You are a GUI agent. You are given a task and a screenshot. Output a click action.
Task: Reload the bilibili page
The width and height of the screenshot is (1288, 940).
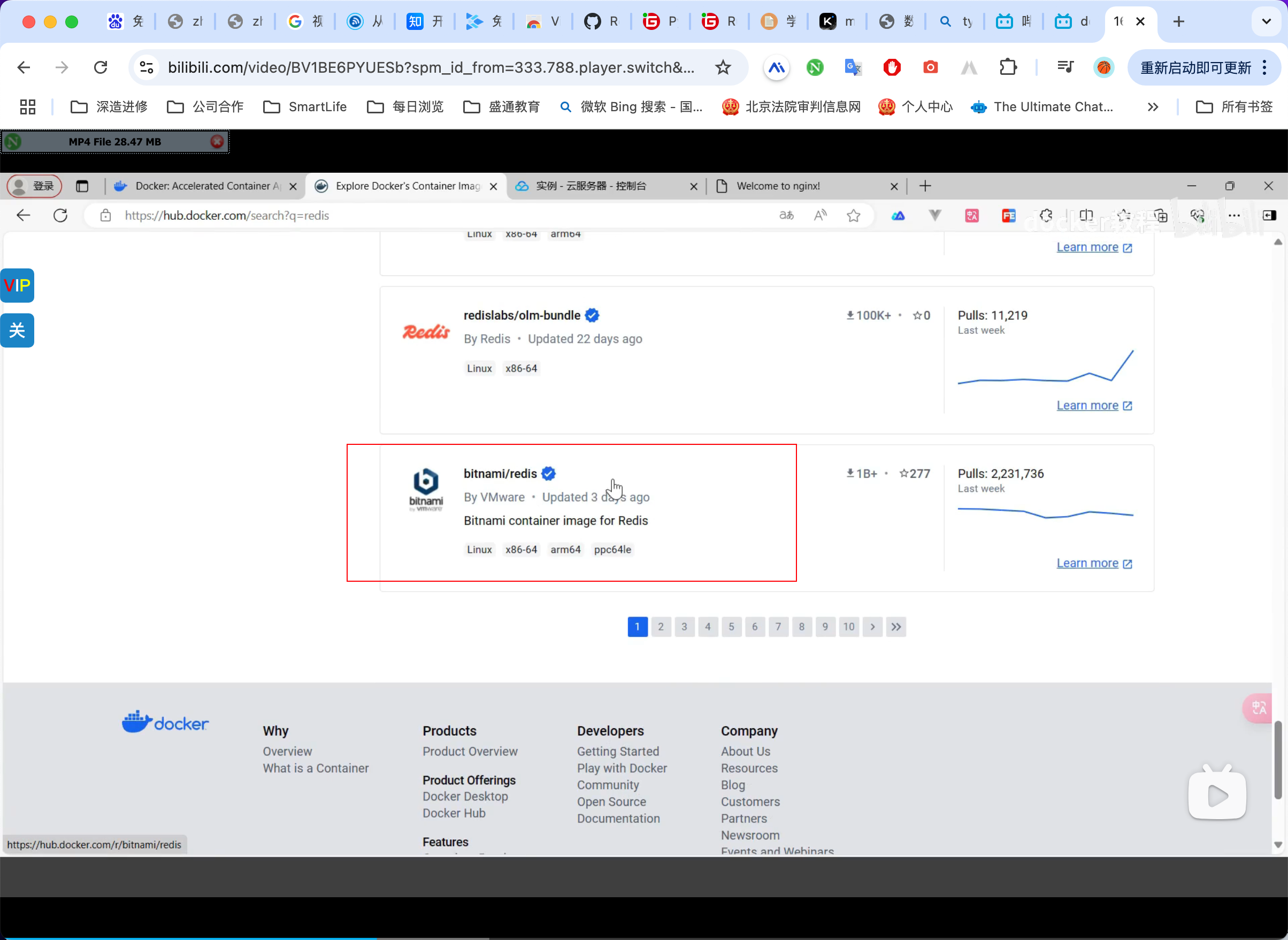101,68
